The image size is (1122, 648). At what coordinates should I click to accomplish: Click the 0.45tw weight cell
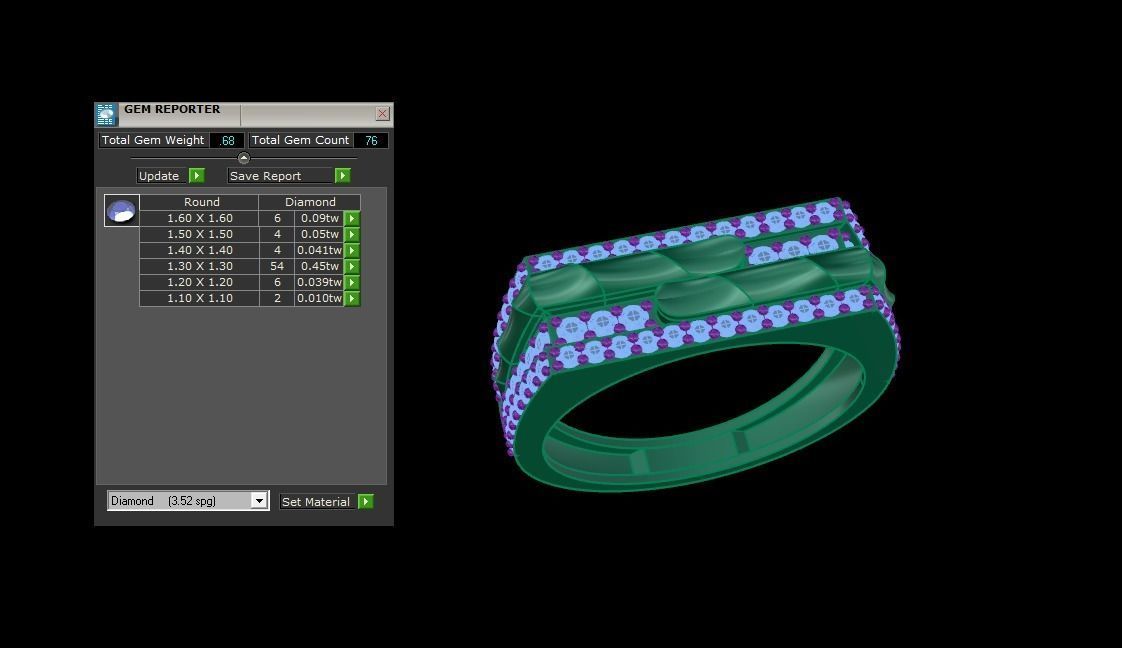pos(319,266)
